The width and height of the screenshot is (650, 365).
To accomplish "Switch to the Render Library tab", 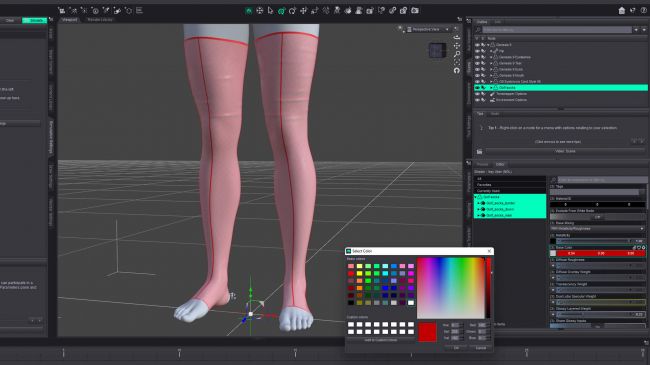I will (x=99, y=19).
